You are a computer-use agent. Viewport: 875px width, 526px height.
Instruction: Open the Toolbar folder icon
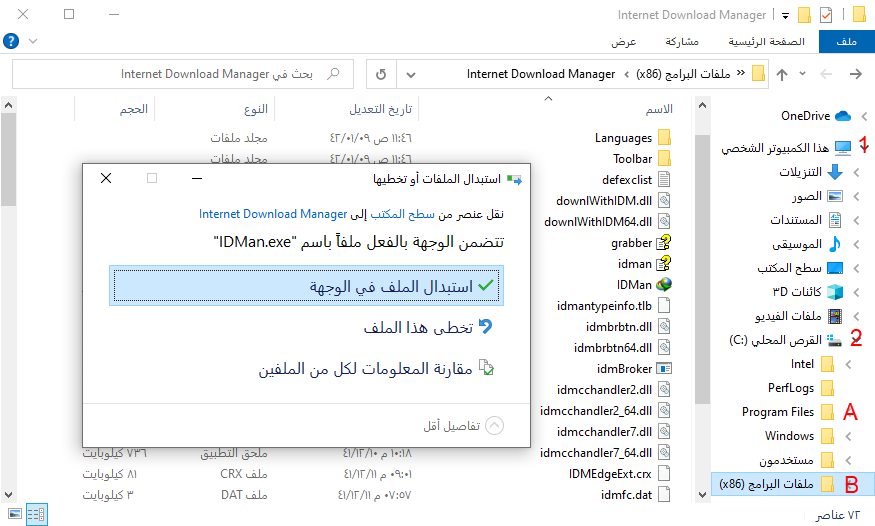[664, 158]
